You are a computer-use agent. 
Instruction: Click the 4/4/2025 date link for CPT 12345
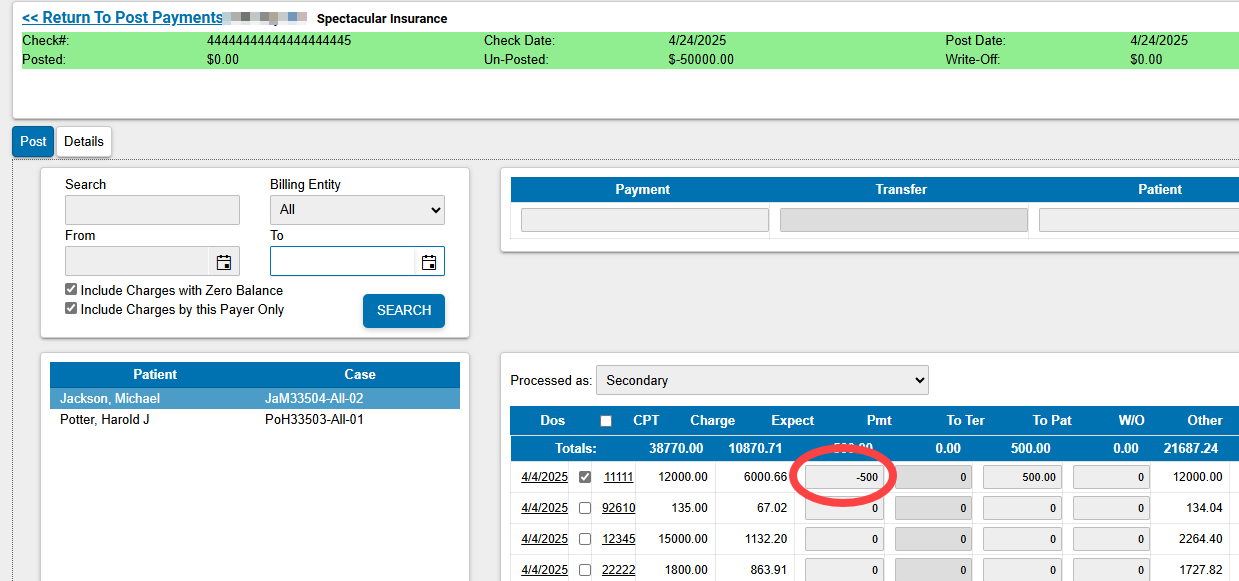click(544, 539)
